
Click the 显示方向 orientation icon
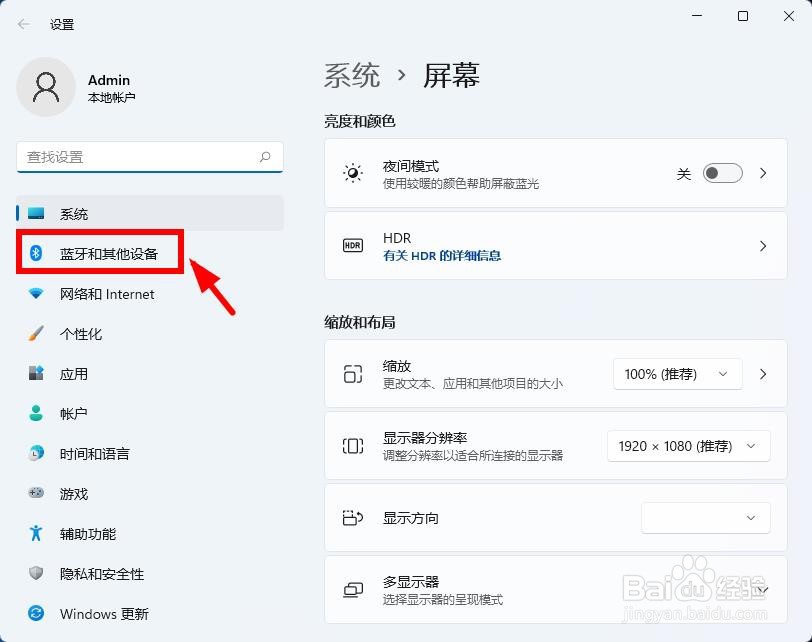(353, 518)
